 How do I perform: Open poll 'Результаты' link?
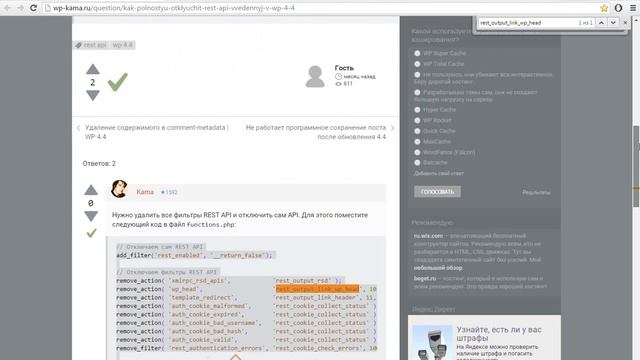coord(536,192)
